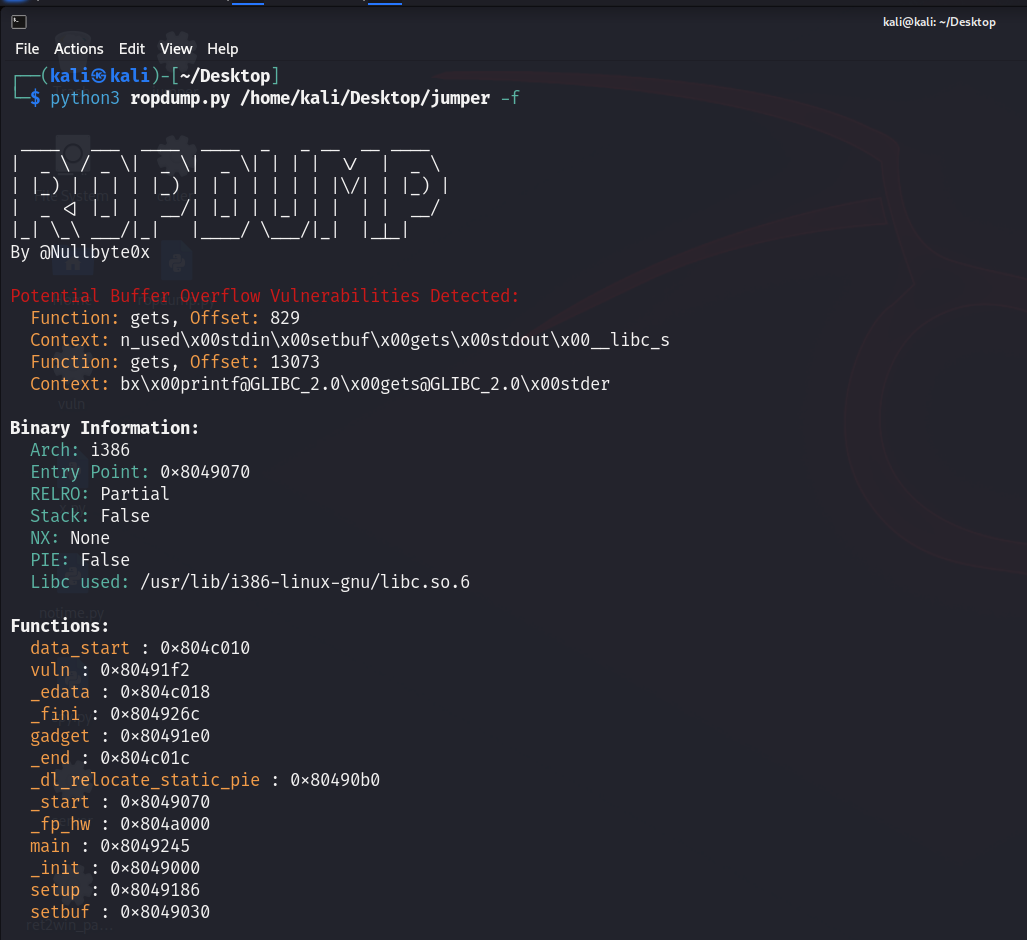This screenshot has height=940, width=1027.
Task: Click the By @Nullbyte0x author text
Action: click(80, 252)
